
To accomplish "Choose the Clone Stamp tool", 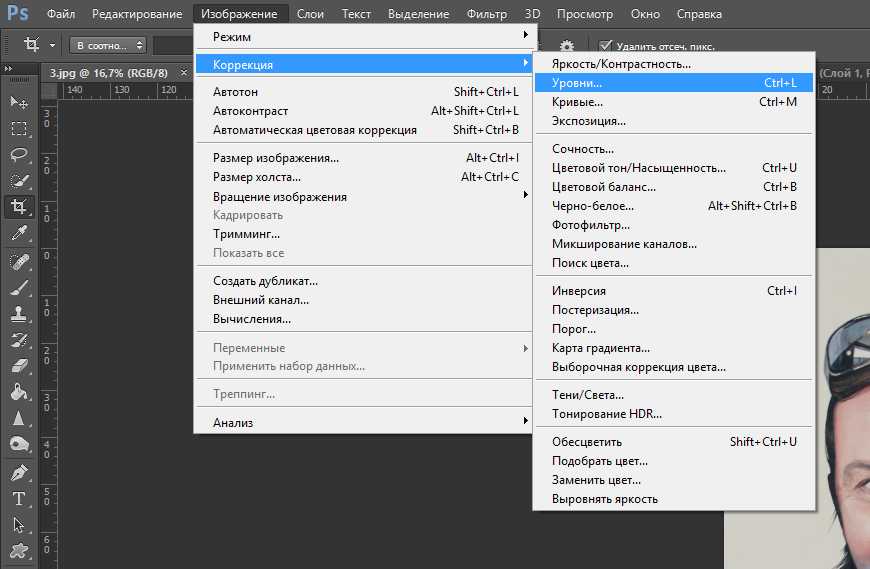I will [x=18, y=313].
